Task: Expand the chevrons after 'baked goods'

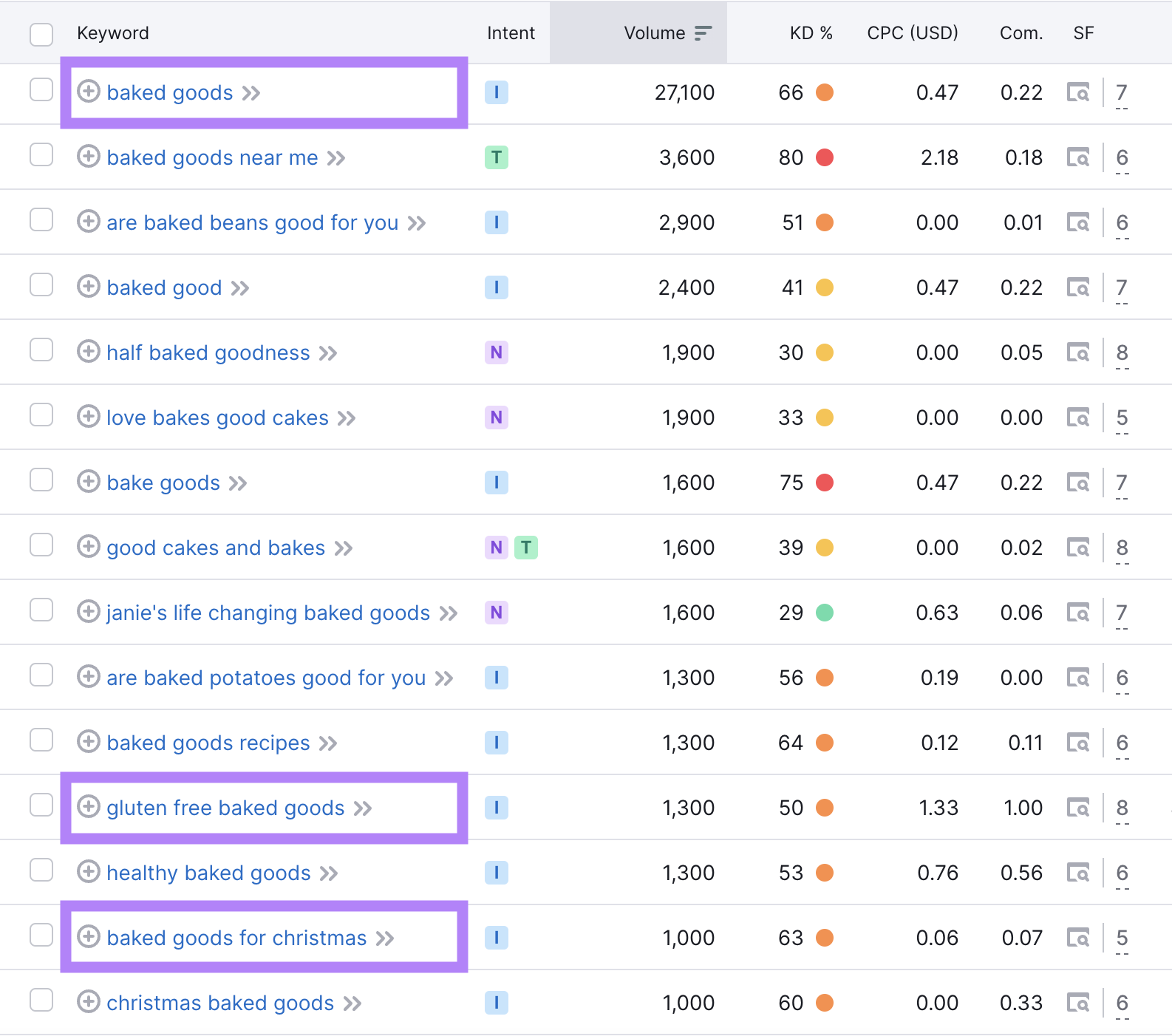Action: tap(251, 93)
